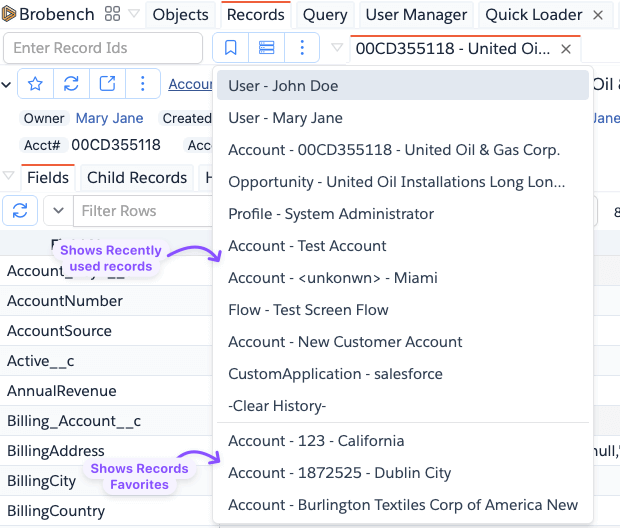The width and height of the screenshot is (620, 528).
Task: Select the Billing_Account__c field row
Action: click(106, 421)
